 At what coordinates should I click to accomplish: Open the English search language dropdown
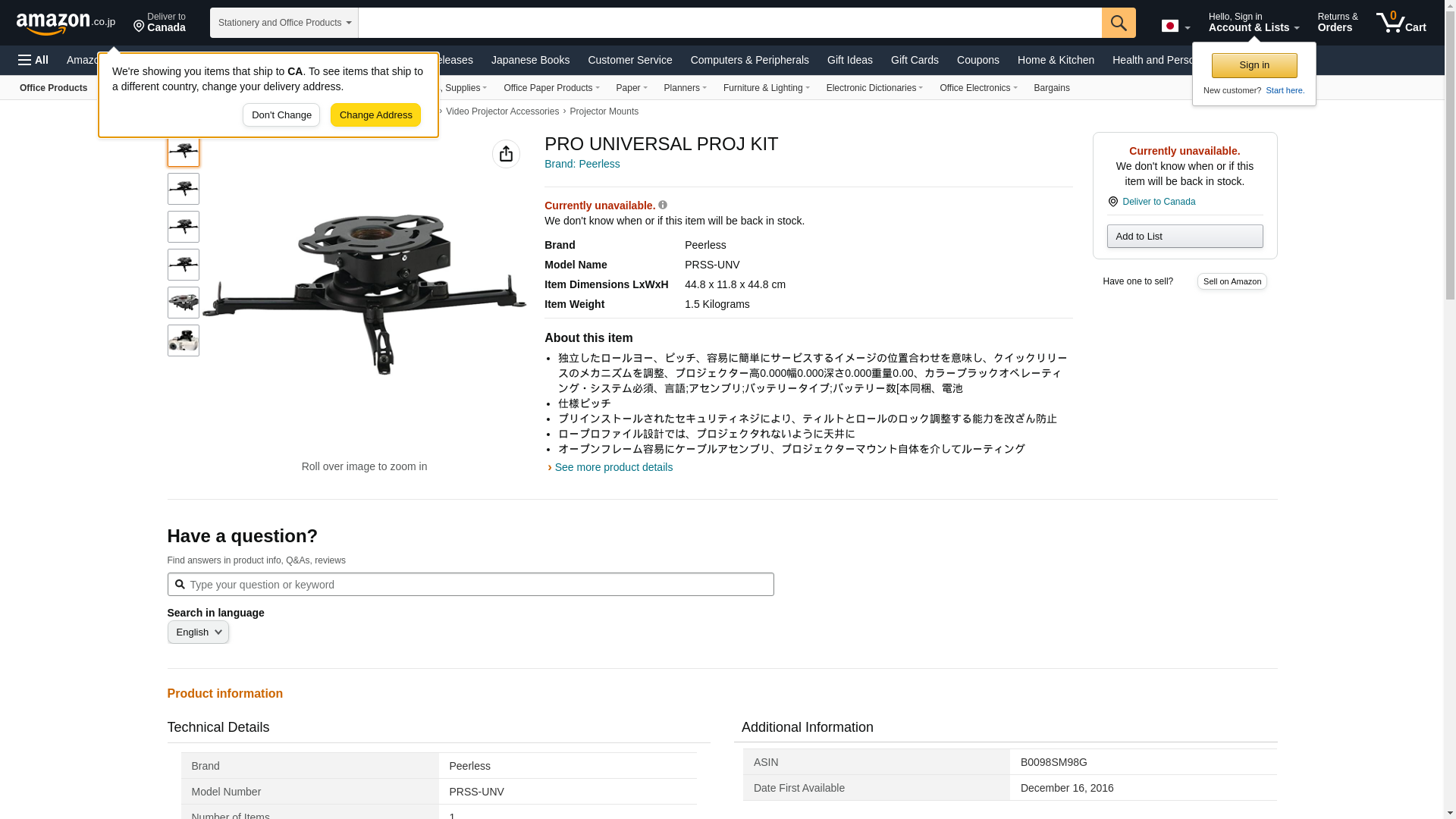[197, 632]
